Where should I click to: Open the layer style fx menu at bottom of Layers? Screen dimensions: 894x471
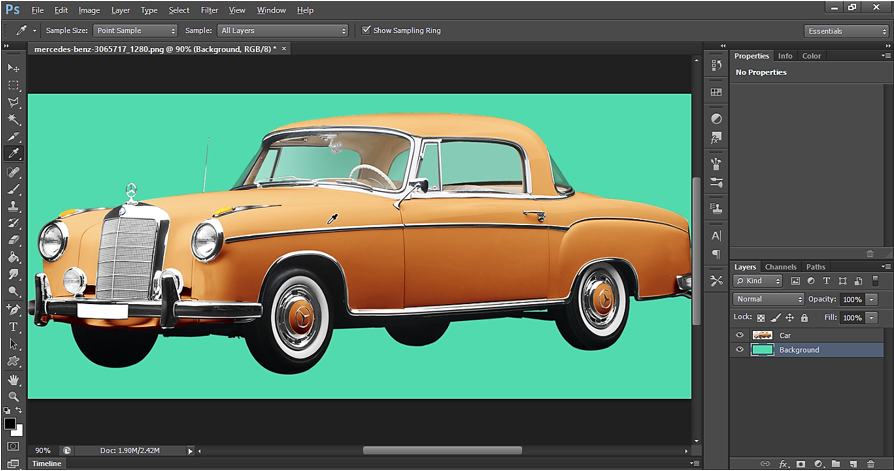point(784,464)
